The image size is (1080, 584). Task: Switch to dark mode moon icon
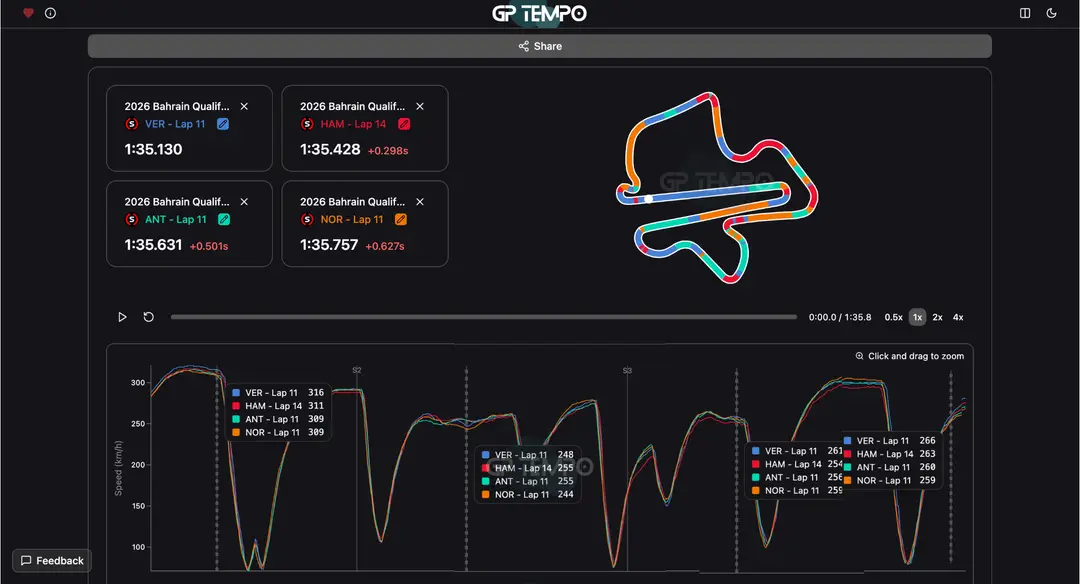[1051, 13]
